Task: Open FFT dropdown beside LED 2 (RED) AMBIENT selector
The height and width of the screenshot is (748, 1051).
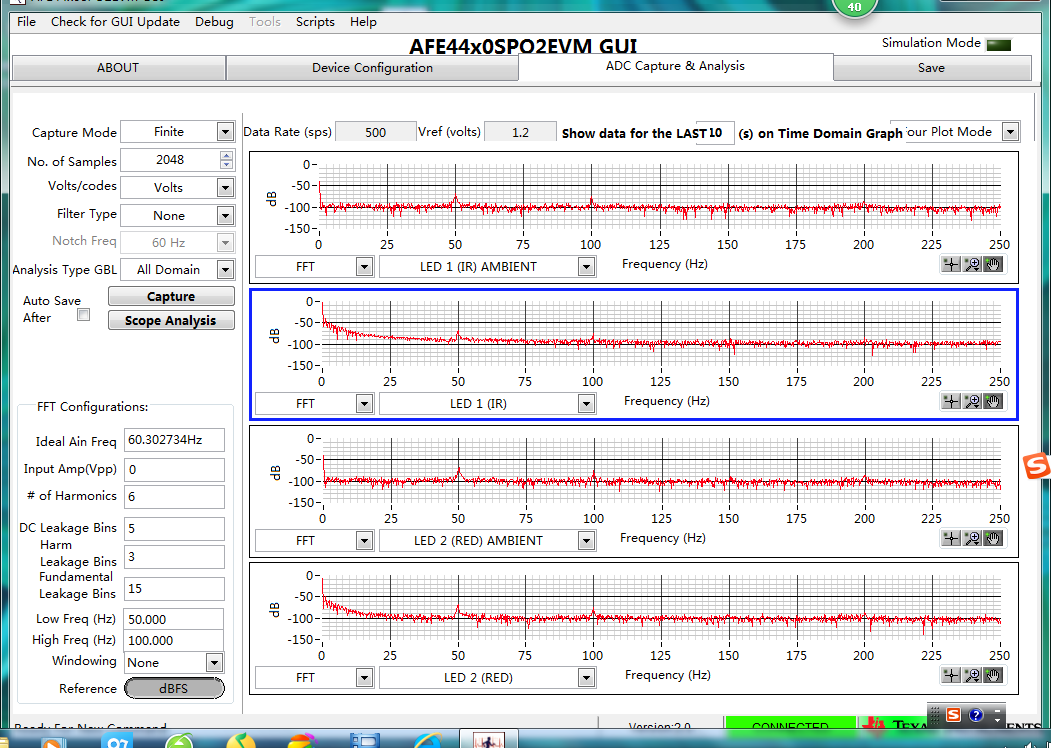Action: (x=364, y=540)
